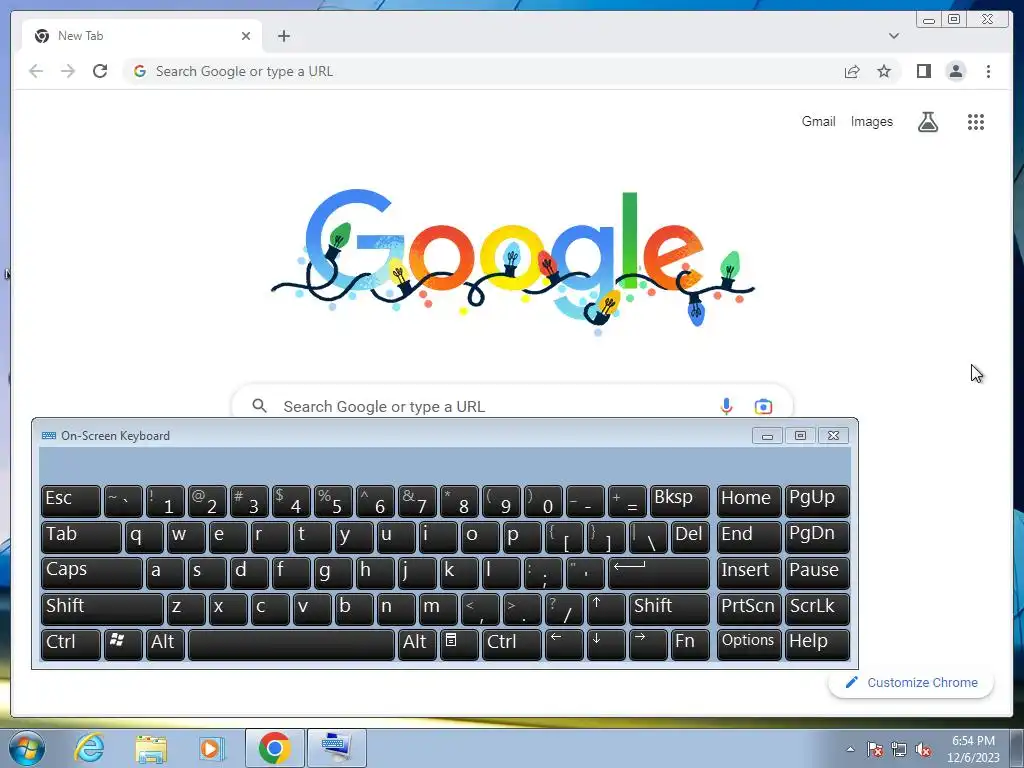Image resolution: width=1024 pixels, height=768 pixels.
Task: Open Chrome side panel icon
Action: click(x=923, y=71)
